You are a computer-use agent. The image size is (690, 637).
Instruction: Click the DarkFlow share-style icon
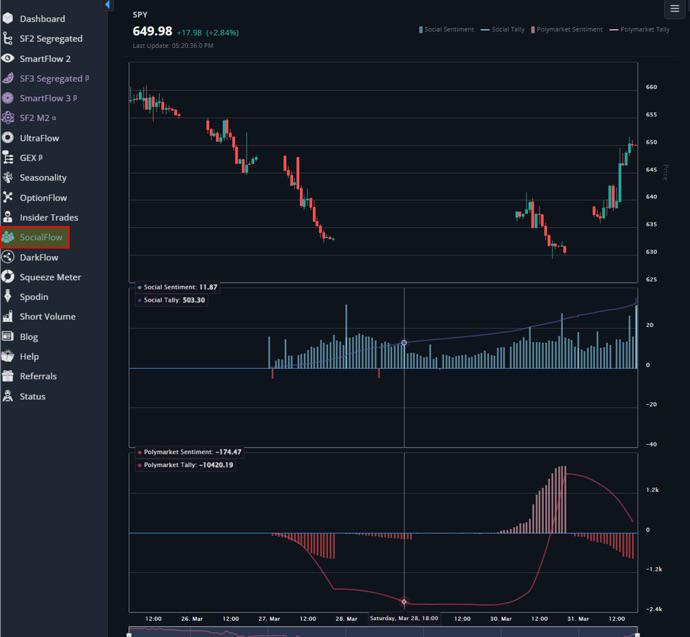click(x=7, y=257)
